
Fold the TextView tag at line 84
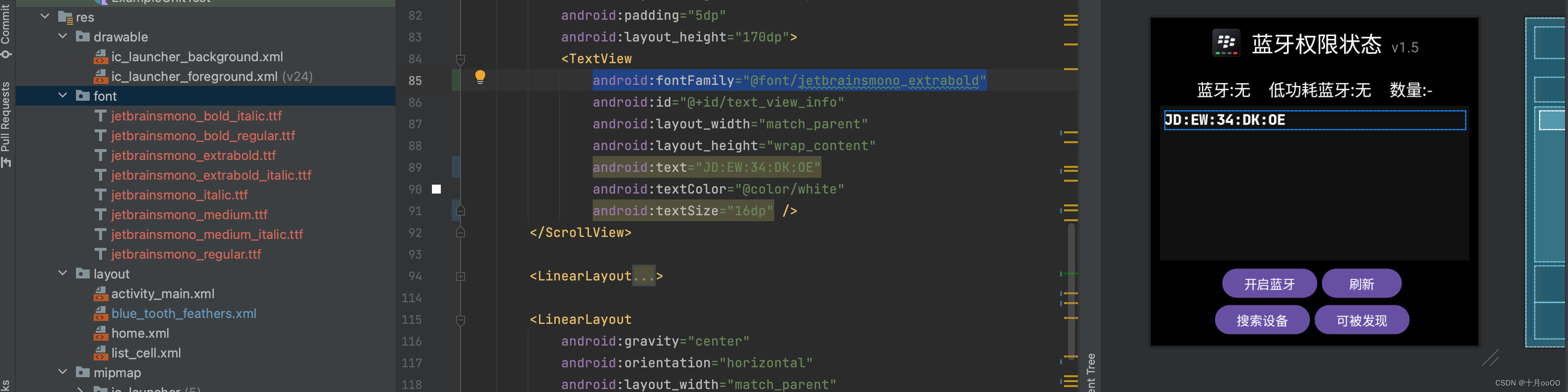460,59
